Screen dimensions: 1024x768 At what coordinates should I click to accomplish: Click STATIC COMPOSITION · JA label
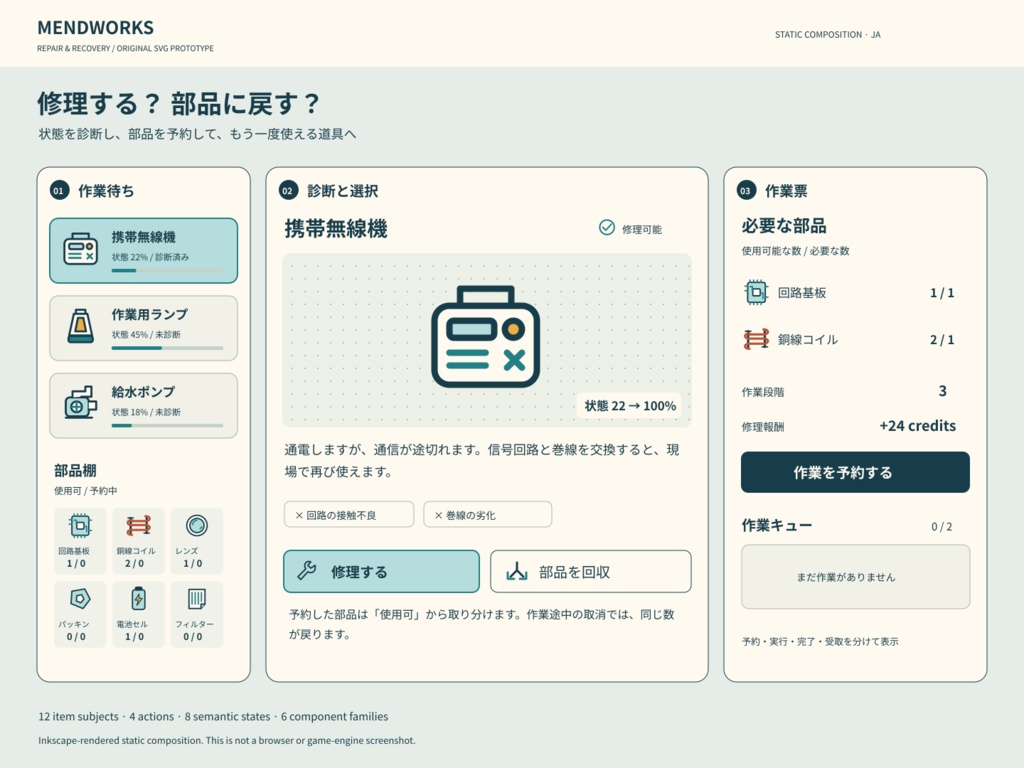(827, 35)
